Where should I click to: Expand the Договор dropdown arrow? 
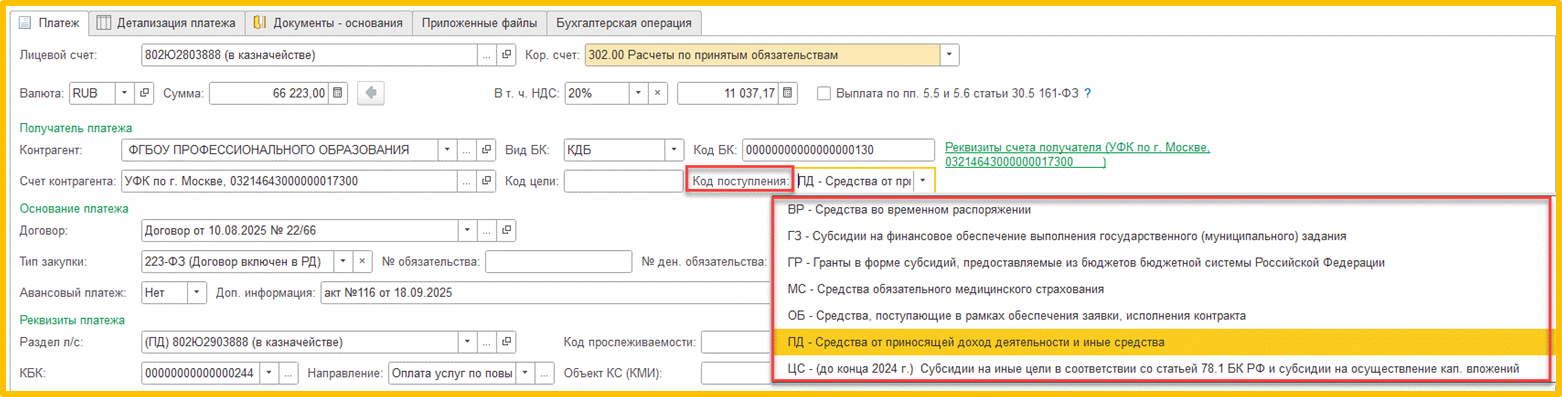click(x=466, y=231)
